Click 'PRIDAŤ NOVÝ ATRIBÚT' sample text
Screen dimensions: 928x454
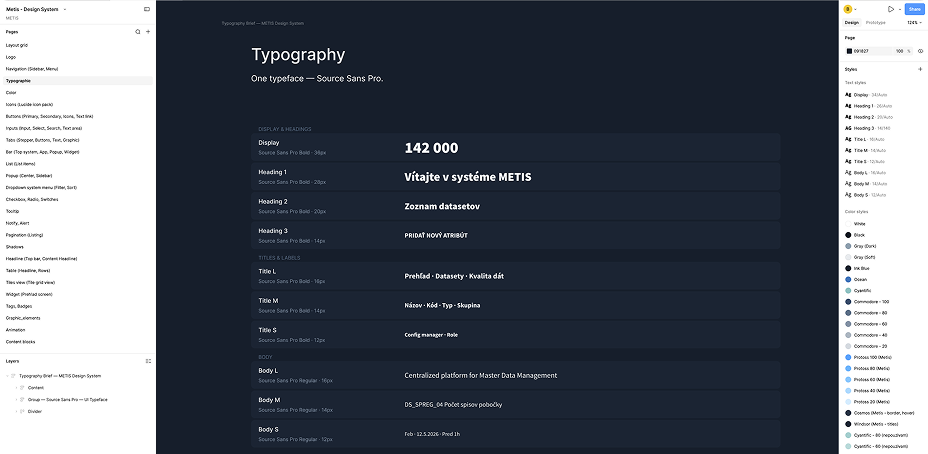[436, 236]
